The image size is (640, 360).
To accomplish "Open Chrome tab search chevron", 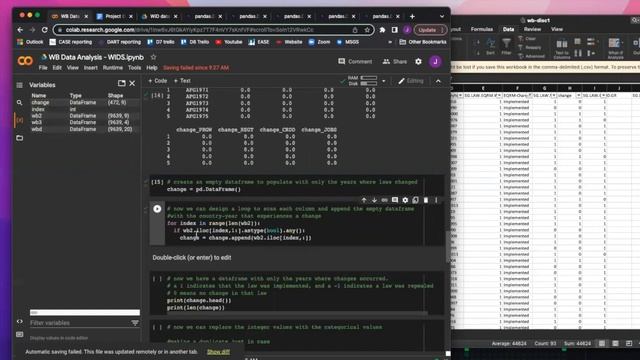I will click(x=442, y=16).
